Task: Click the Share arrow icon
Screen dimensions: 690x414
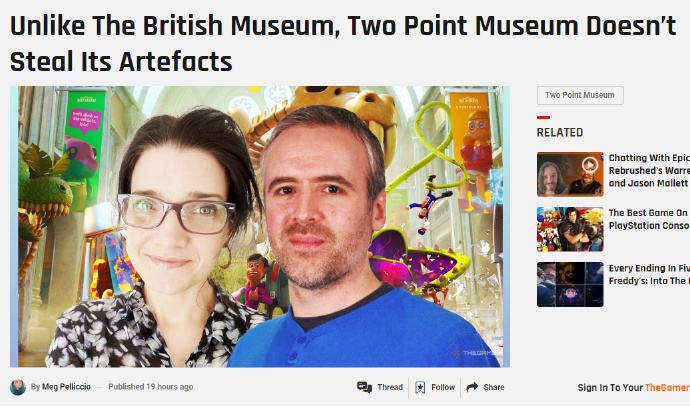Action: click(x=472, y=387)
